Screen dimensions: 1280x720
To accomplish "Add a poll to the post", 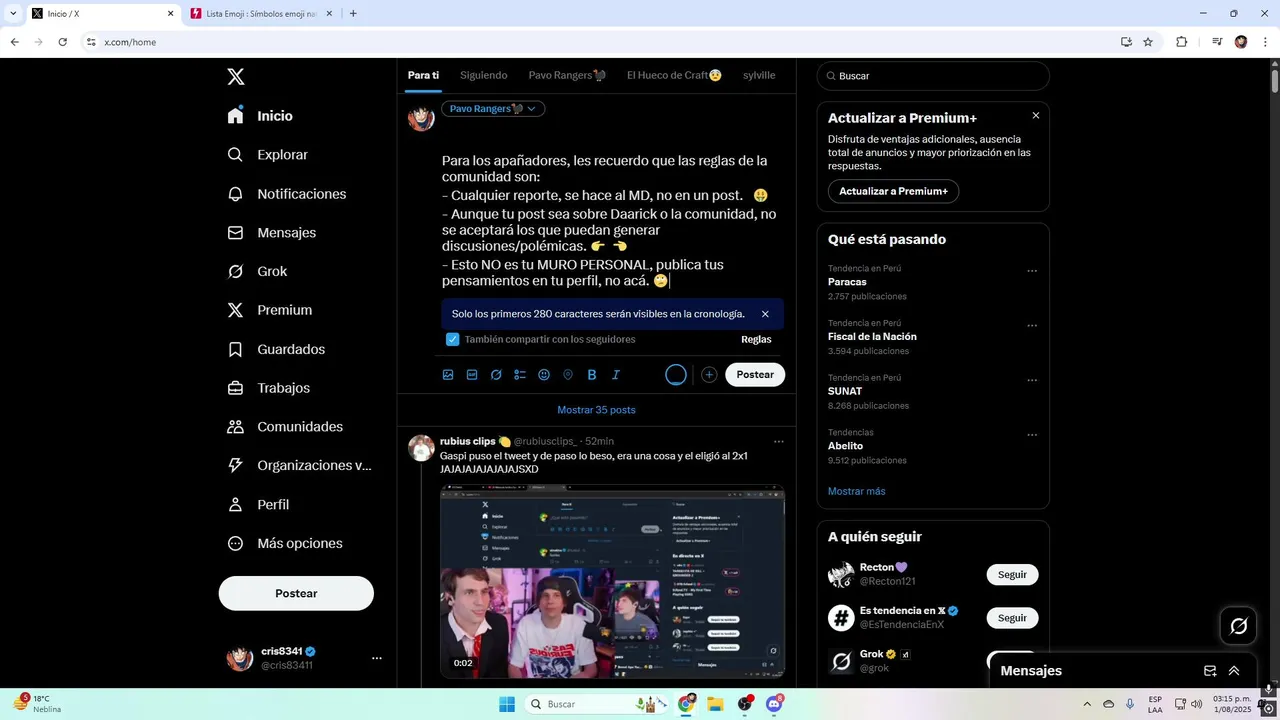I will click(520, 375).
